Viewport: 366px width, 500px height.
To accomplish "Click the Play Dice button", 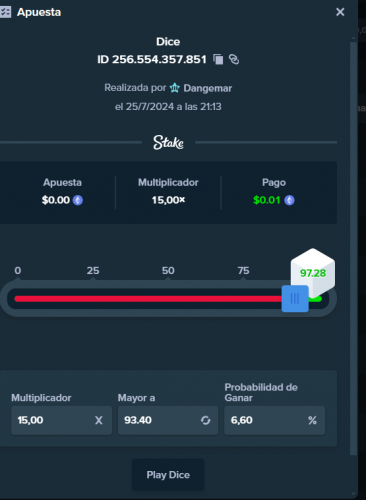I will pyautogui.click(x=168, y=475).
